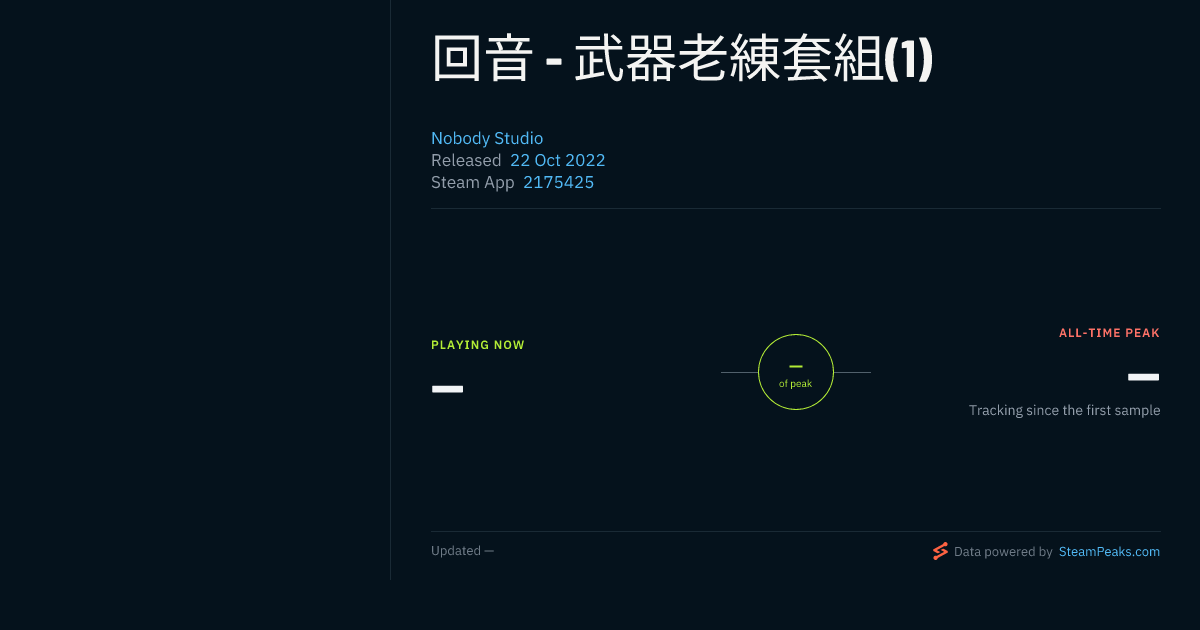
Task: Click the green percent-of-peak circle
Action: 796,372
